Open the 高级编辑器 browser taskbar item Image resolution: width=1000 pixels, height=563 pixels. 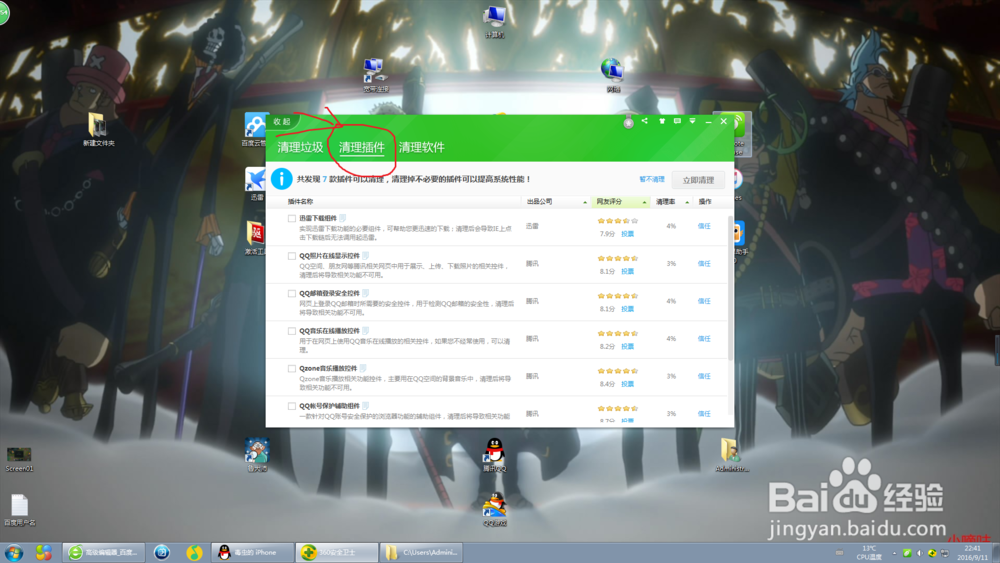pos(105,552)
